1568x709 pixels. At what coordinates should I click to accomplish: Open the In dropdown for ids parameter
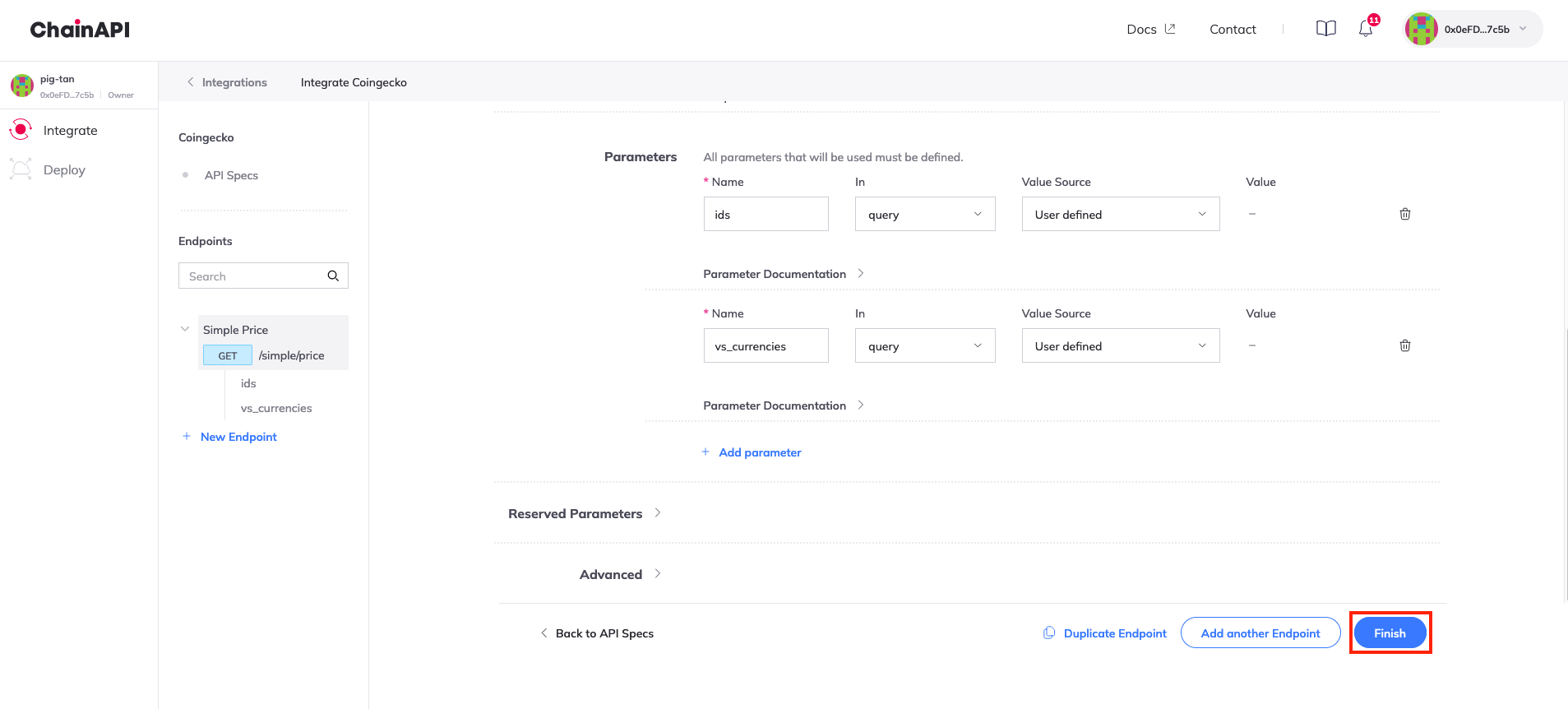pyautogui.click(x=924, y=214)
